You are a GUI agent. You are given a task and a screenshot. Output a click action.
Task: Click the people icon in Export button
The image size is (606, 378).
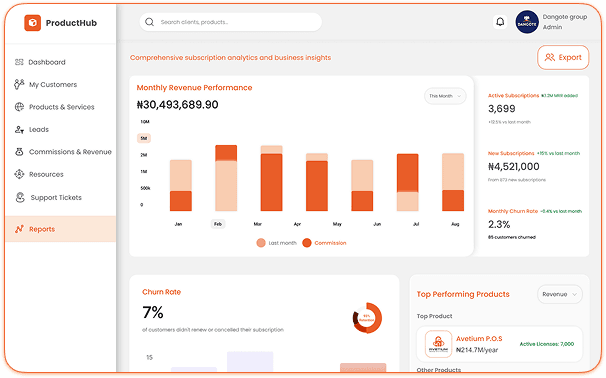550,58
